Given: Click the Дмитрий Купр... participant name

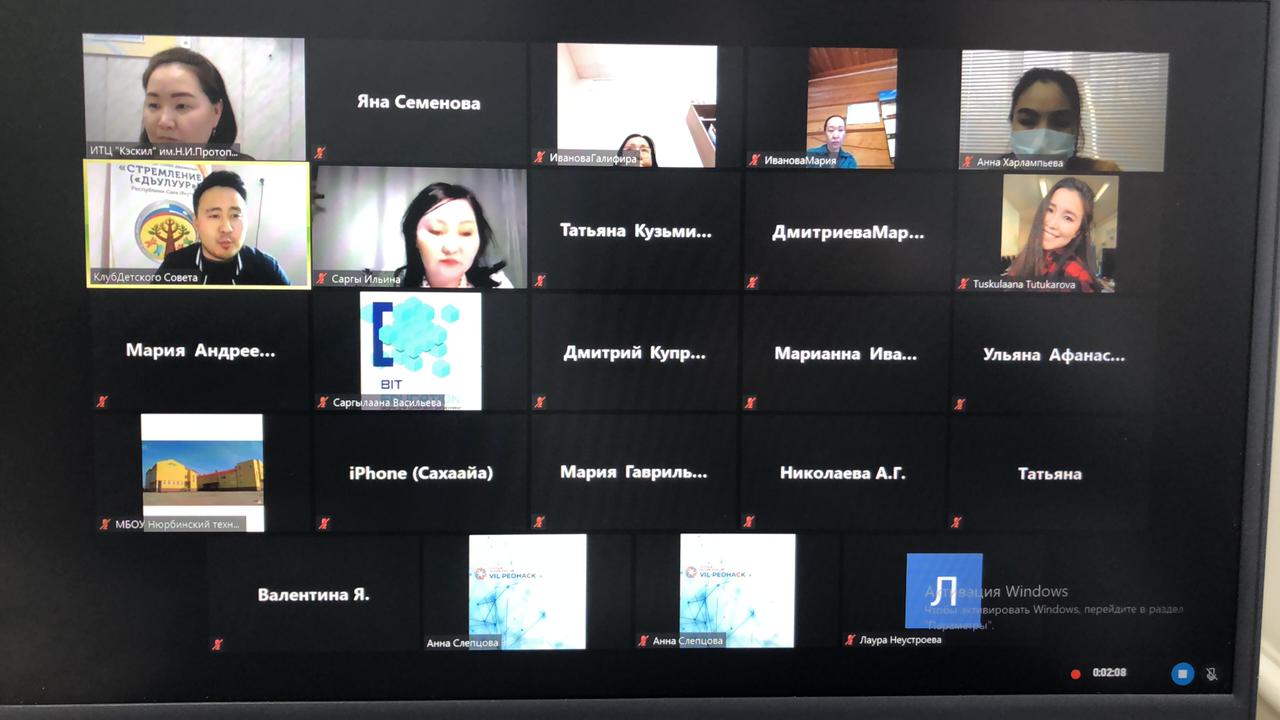Looking at the screenshot, I should [634, 354].
